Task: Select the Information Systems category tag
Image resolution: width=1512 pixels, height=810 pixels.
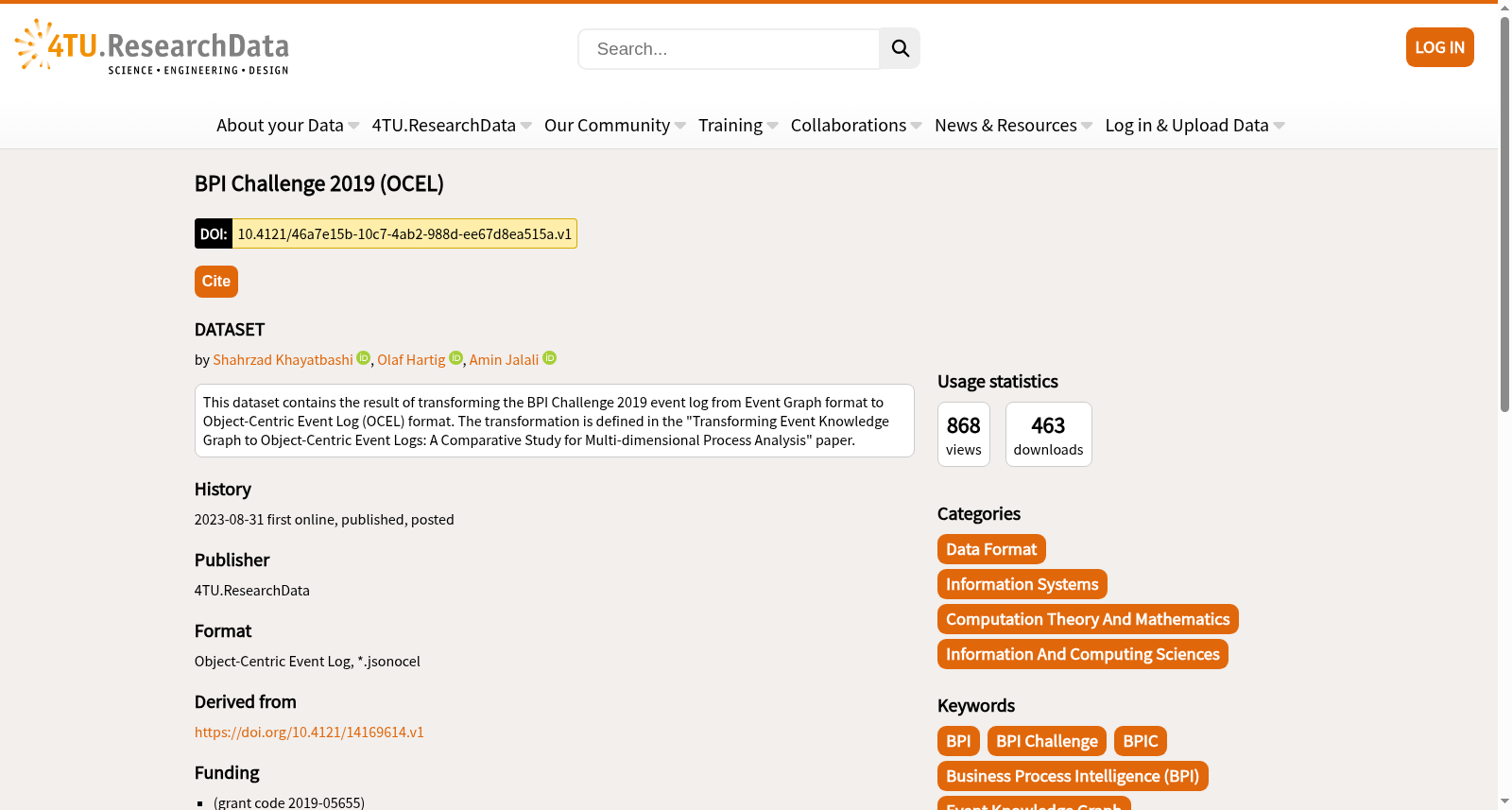Action: [1022, 584]
